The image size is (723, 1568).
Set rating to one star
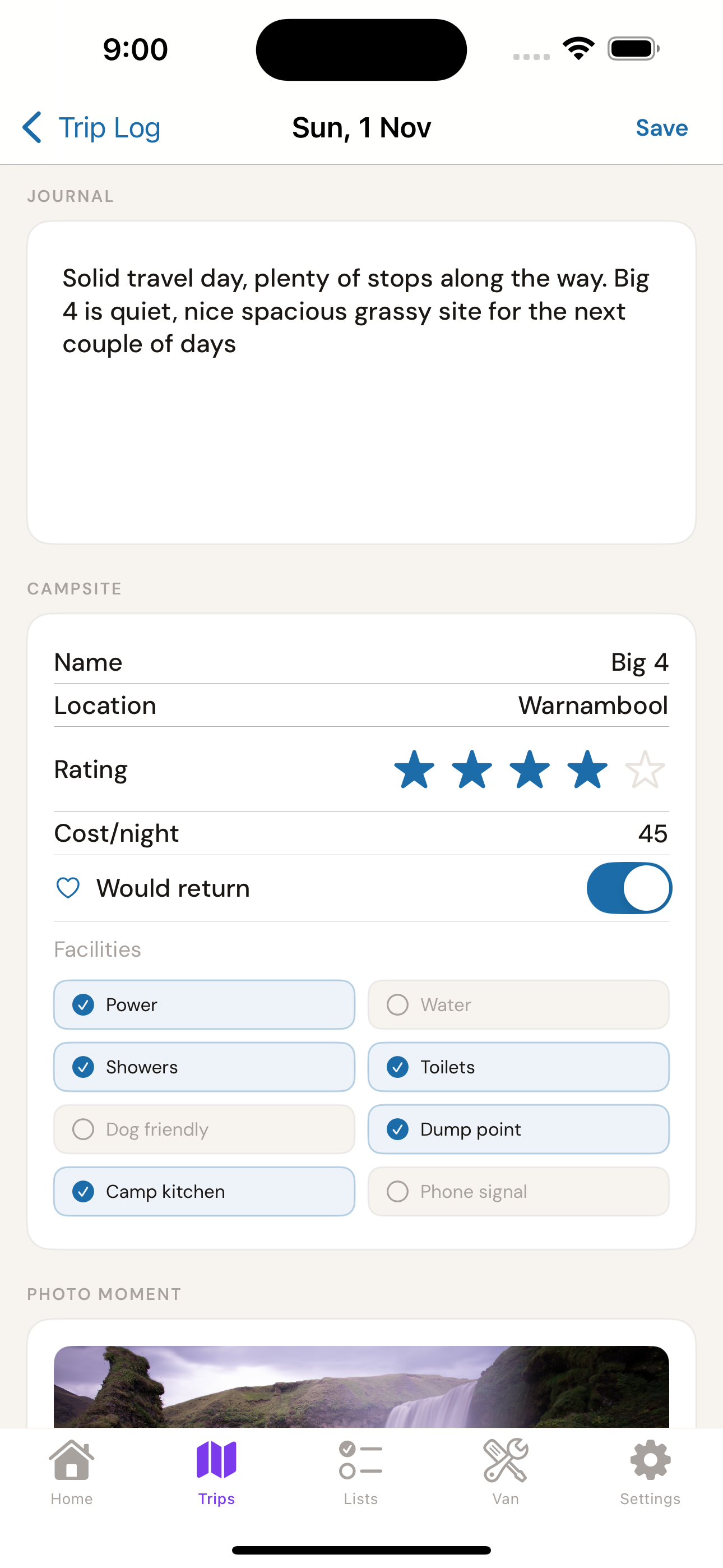pos(414,769)
